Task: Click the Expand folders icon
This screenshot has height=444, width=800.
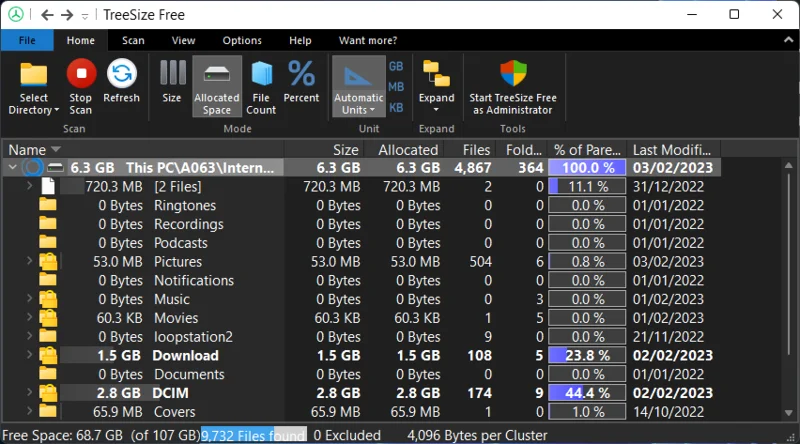Action: (x=436, y=74)
